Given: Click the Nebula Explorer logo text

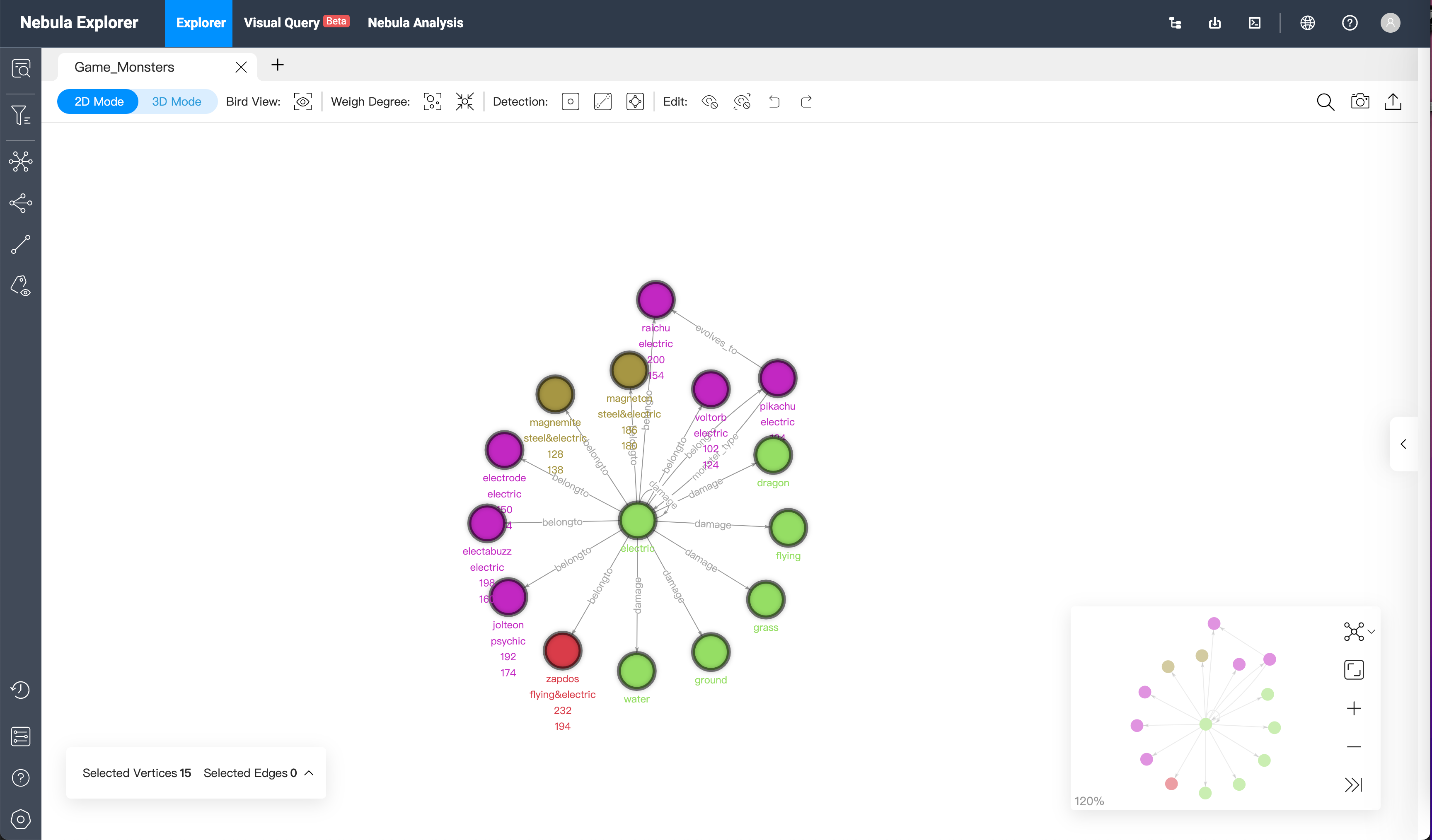Looking at the screenshot, I should coord(79,23).
